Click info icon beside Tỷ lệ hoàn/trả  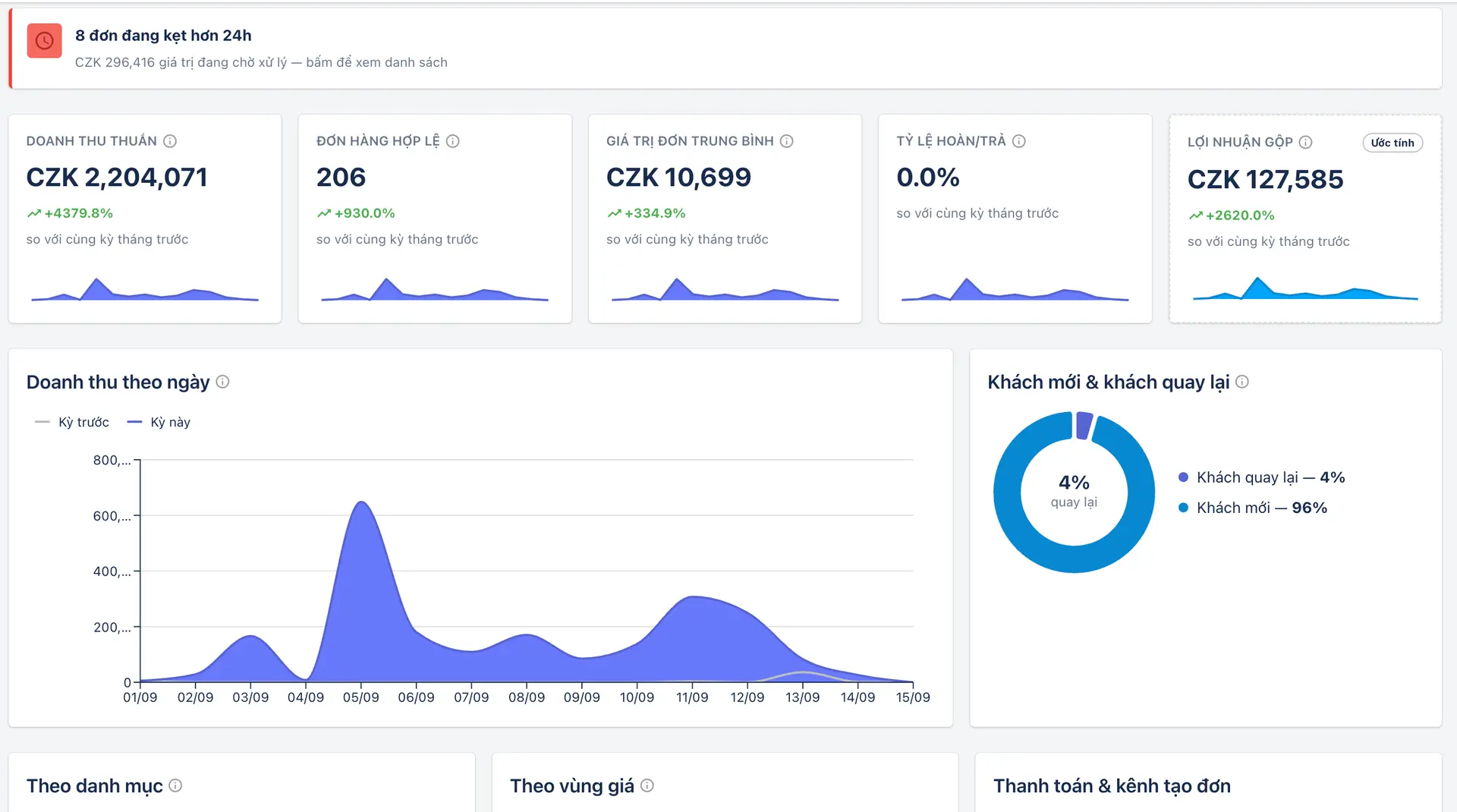tap(1019, 141)
